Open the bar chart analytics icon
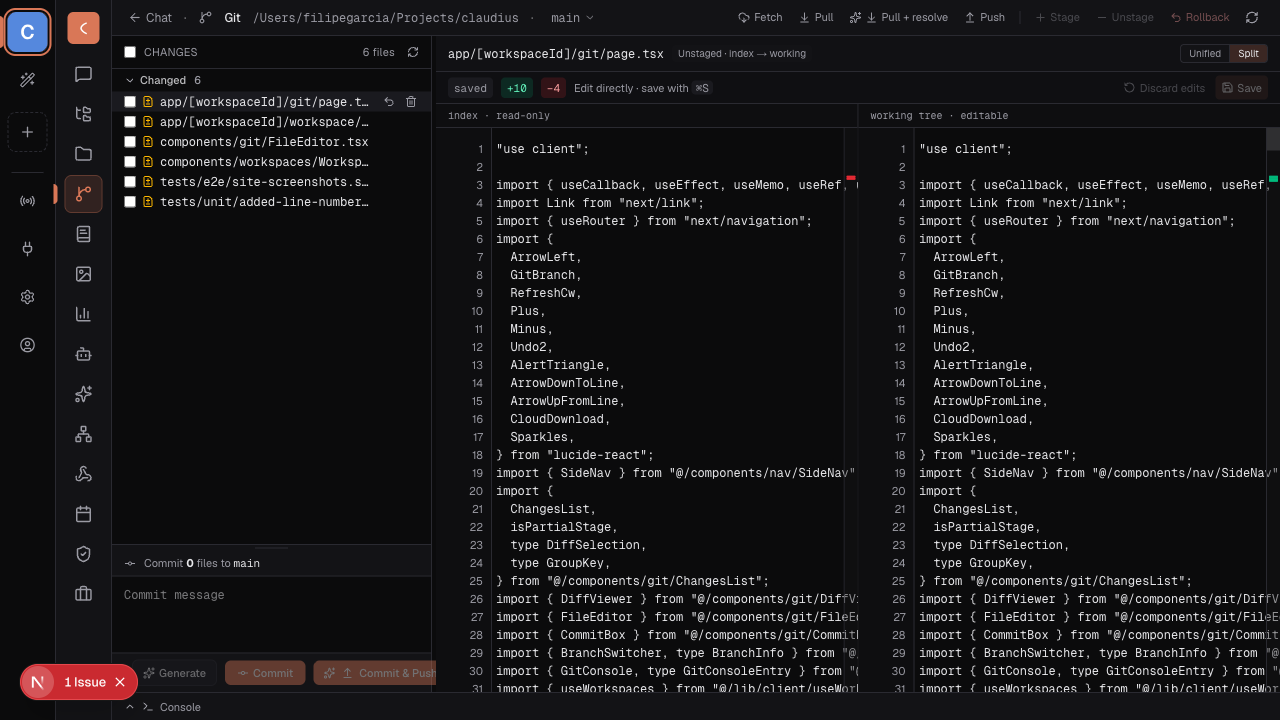The width and height of the screenshot is (1280, 720). pyautogui.click(x=83, y=314)
